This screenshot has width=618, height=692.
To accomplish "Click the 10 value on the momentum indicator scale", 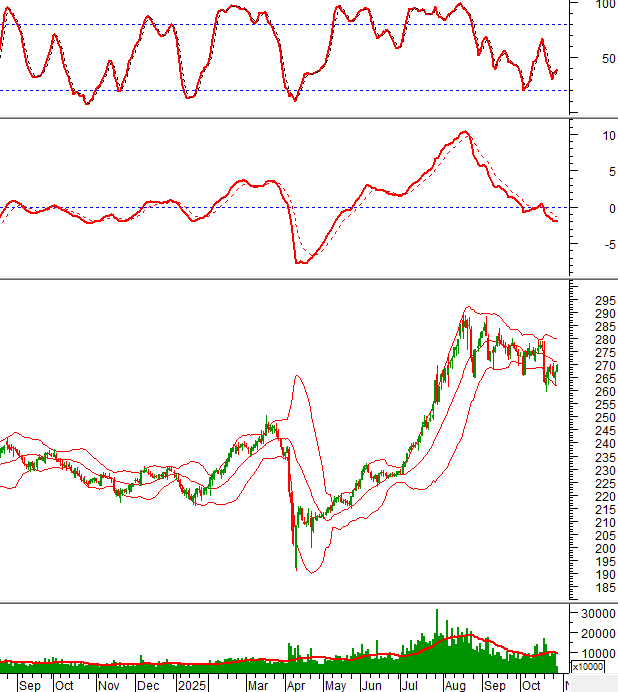I will (x=602, y=135).
